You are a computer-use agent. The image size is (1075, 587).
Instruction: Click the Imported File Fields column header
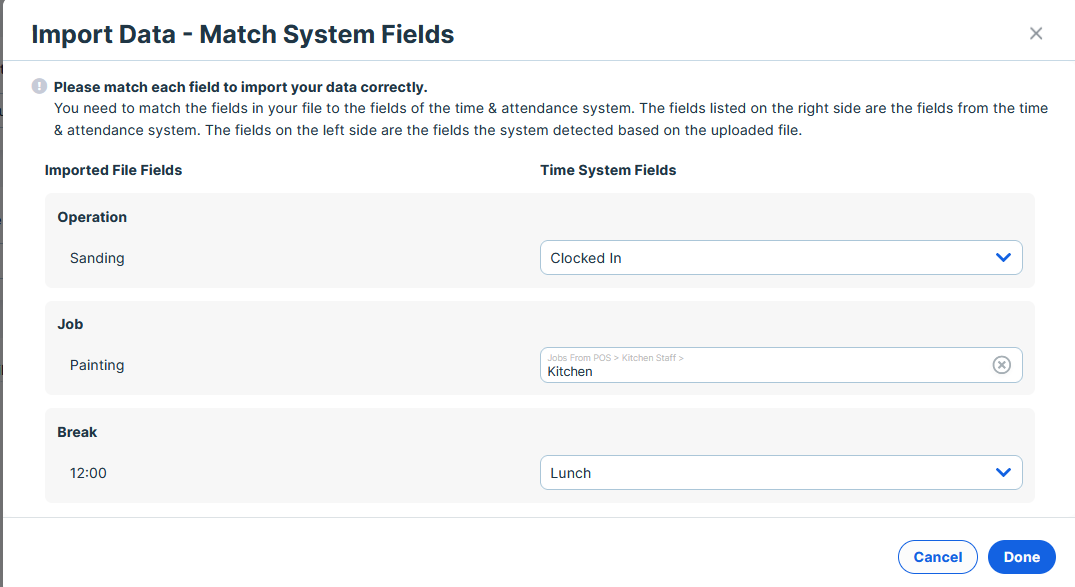(x=113, y=170)
